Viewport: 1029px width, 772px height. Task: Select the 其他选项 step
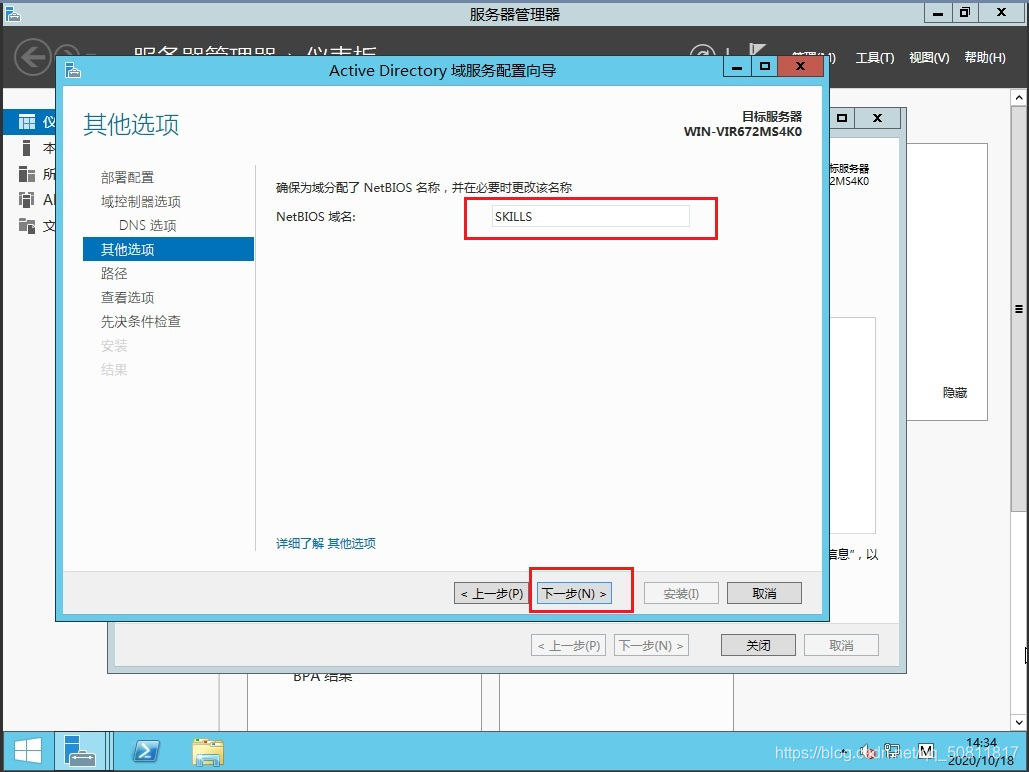tap(168, 249)
